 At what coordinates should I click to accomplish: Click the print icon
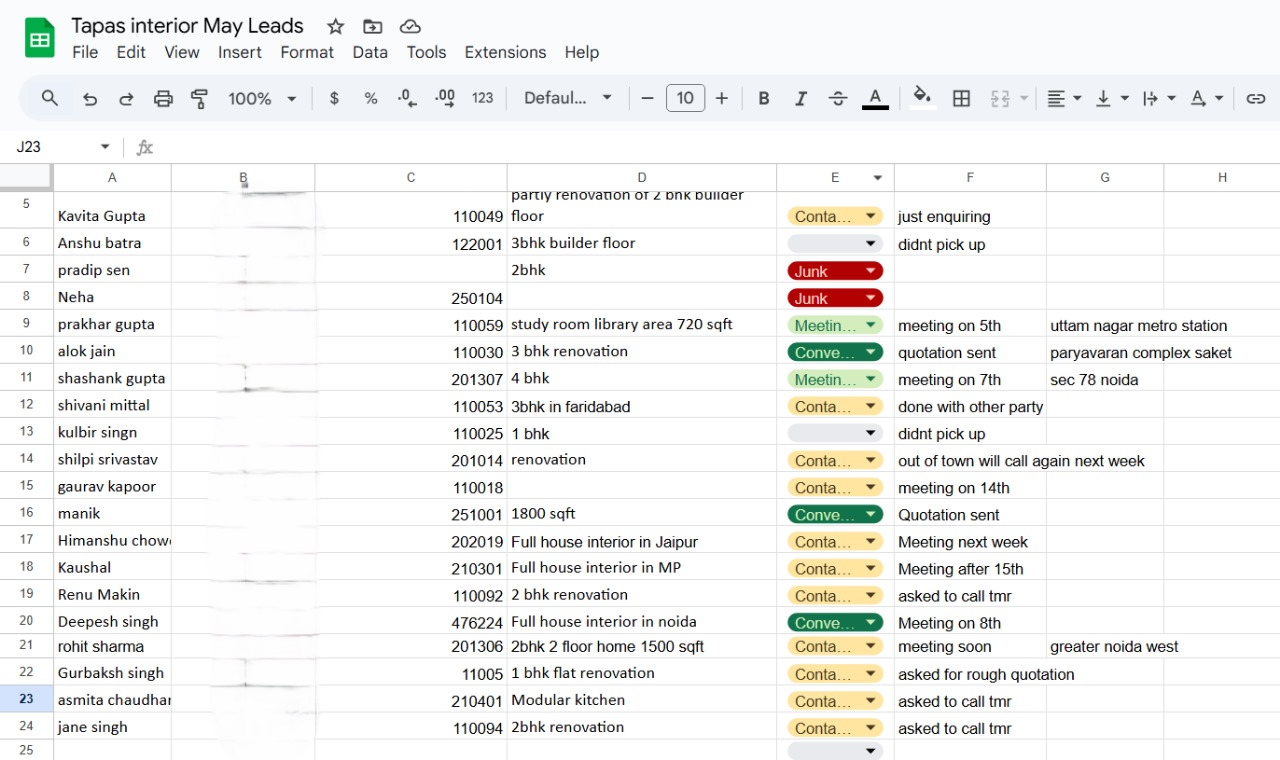pyautogui.click(x=163, y=98)
